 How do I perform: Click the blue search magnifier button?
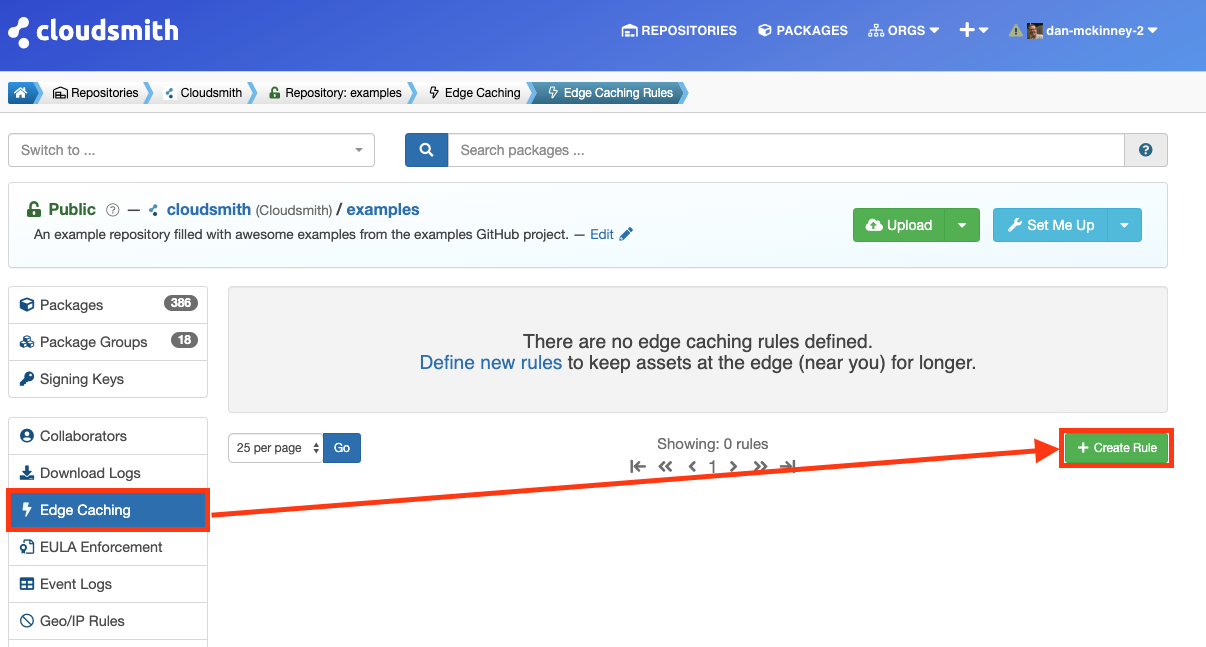point(426,150)
